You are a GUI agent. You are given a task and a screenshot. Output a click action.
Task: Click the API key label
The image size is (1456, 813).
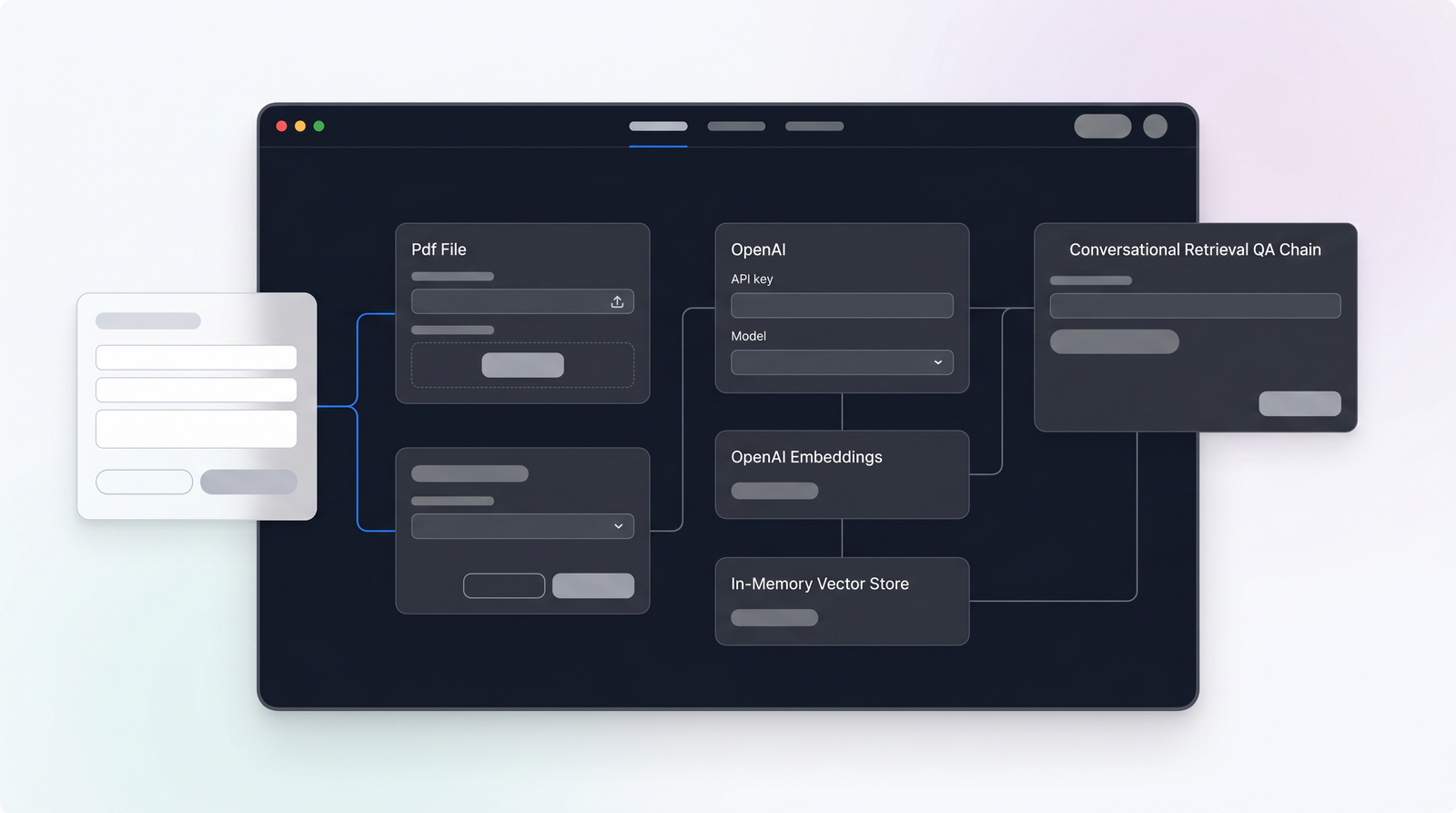[x=752, y=279]
